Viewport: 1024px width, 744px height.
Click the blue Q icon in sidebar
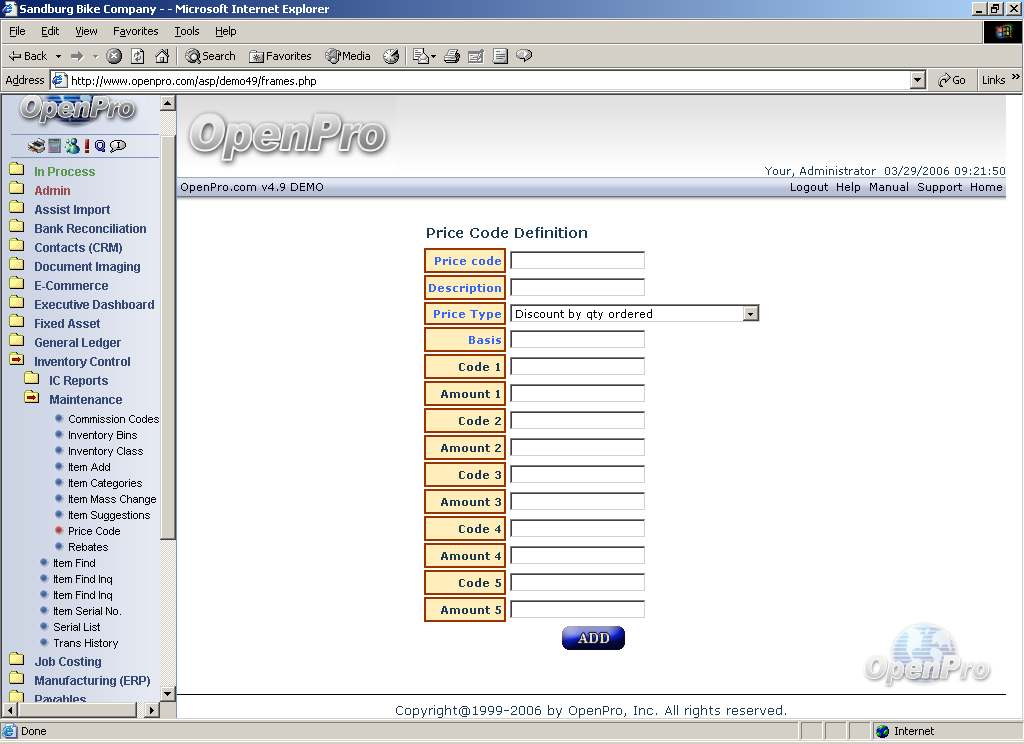[100, 146]
